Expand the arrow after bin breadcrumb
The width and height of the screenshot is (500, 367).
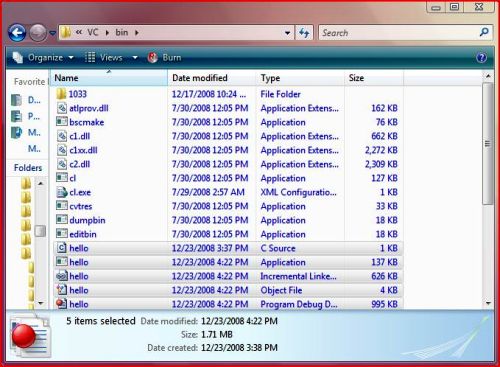(137, 33)
